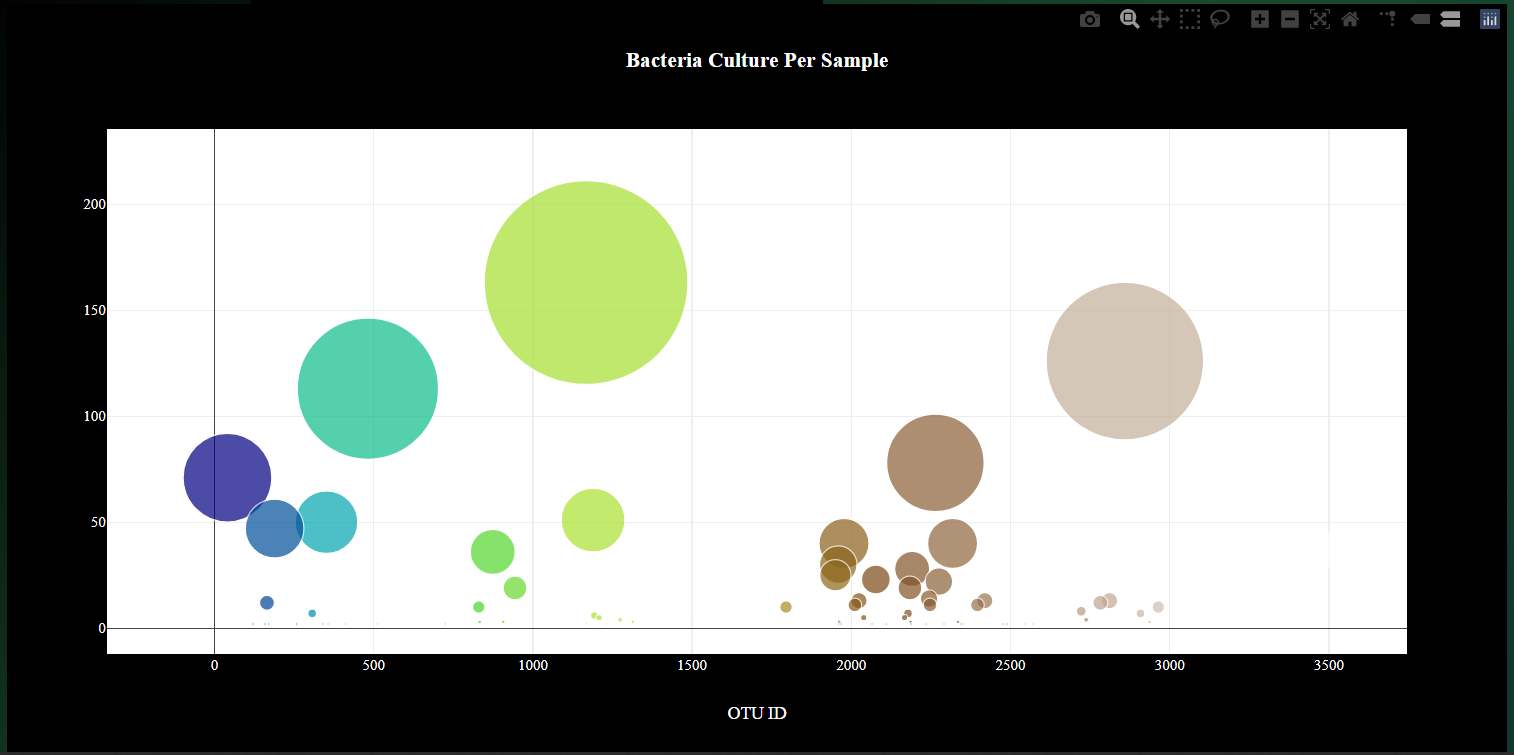This screenshot has height=755, width=1514.
Task: Zoom in using the plus icon
Action: pos(1259,18)
